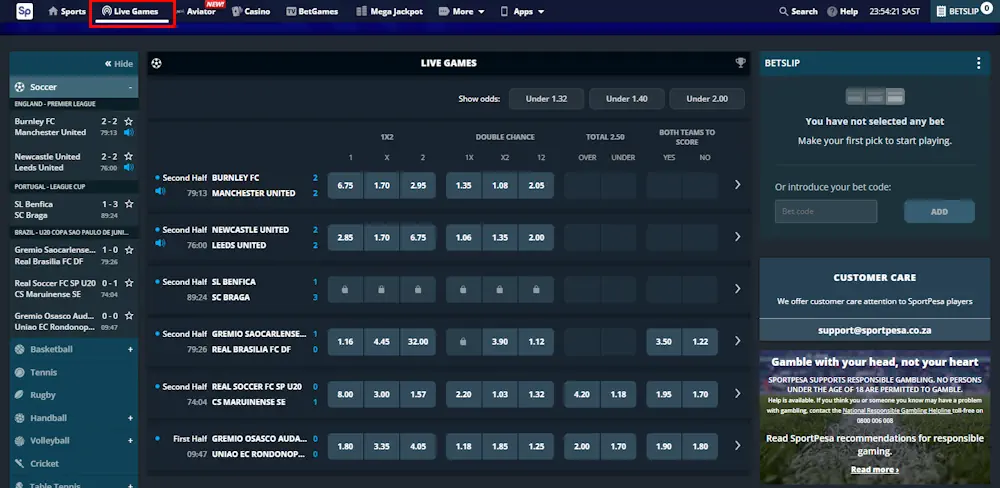Open the Search magnifier in top bar
The width and height of the screenshot is (1000, 488).
(x=783, y=11)
